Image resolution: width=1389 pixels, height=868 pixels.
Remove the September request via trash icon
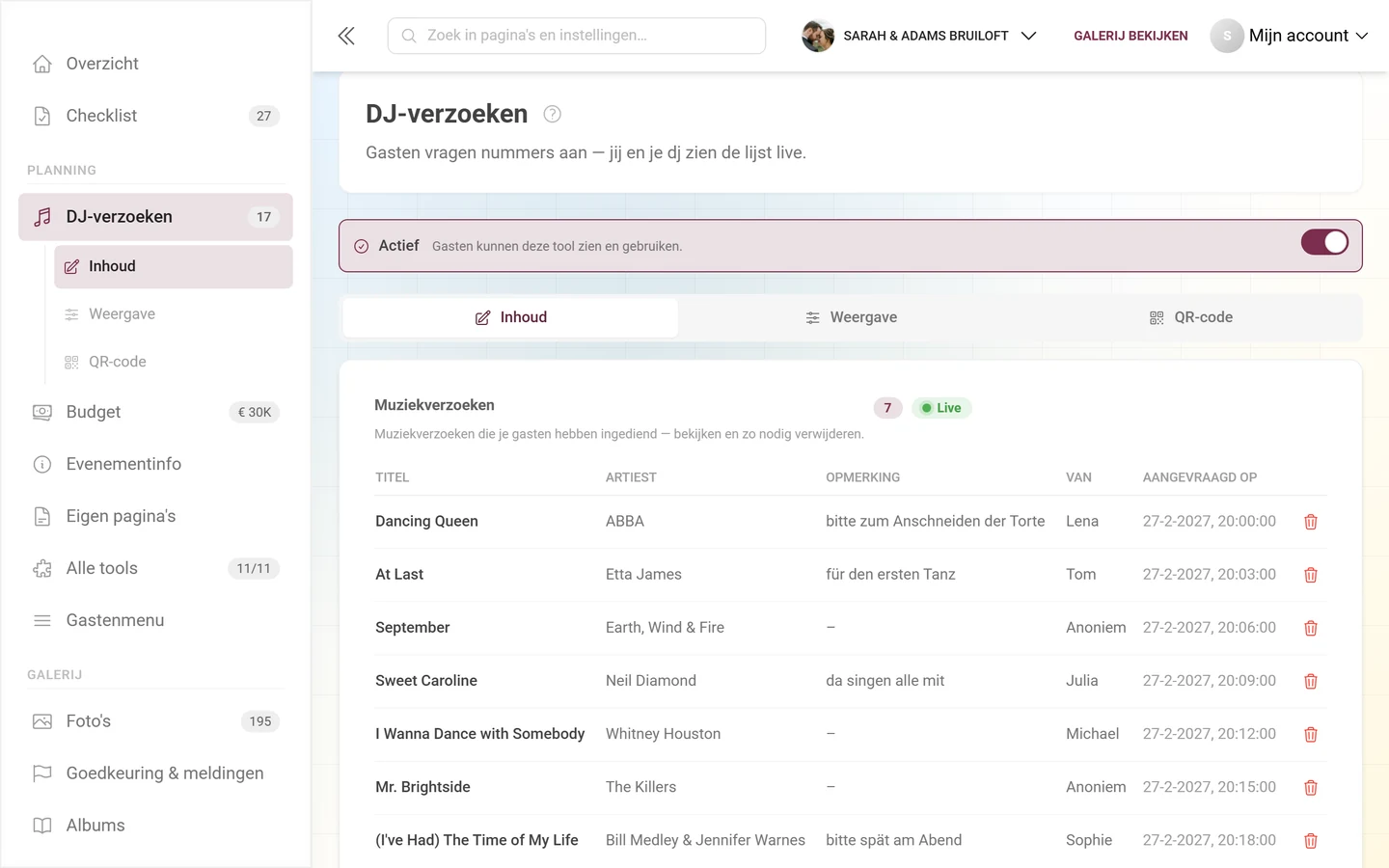pos(1311,628)
